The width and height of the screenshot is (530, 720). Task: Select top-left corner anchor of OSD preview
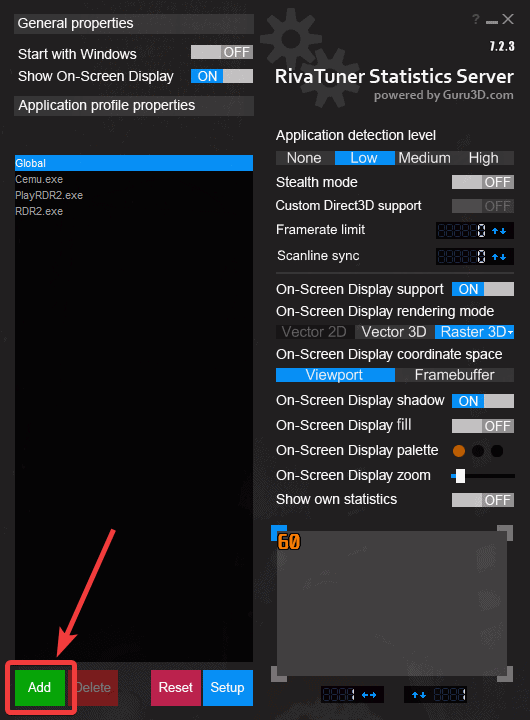279,533
